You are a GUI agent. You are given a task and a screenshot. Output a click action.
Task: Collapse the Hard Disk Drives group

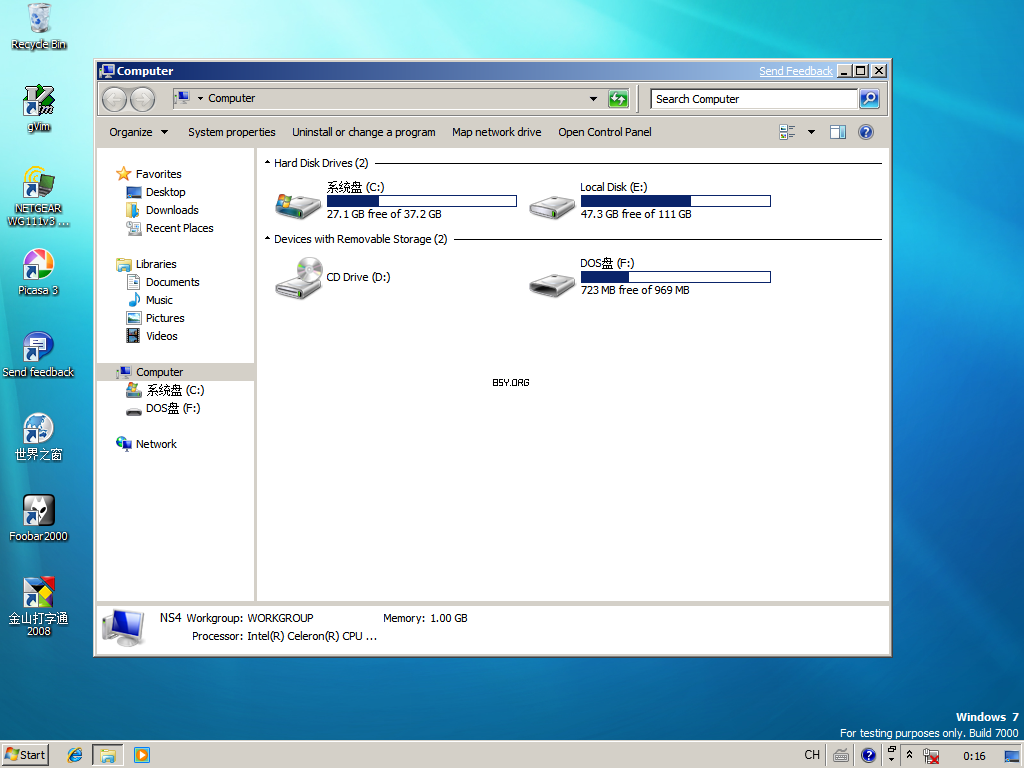[x=267, y=163]
